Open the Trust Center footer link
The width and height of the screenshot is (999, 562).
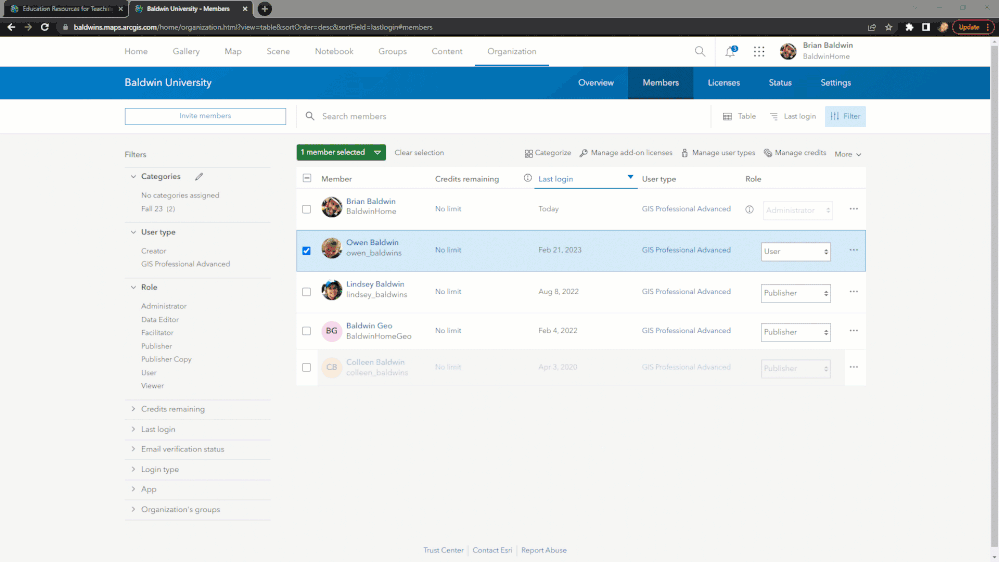pos(443,551)
